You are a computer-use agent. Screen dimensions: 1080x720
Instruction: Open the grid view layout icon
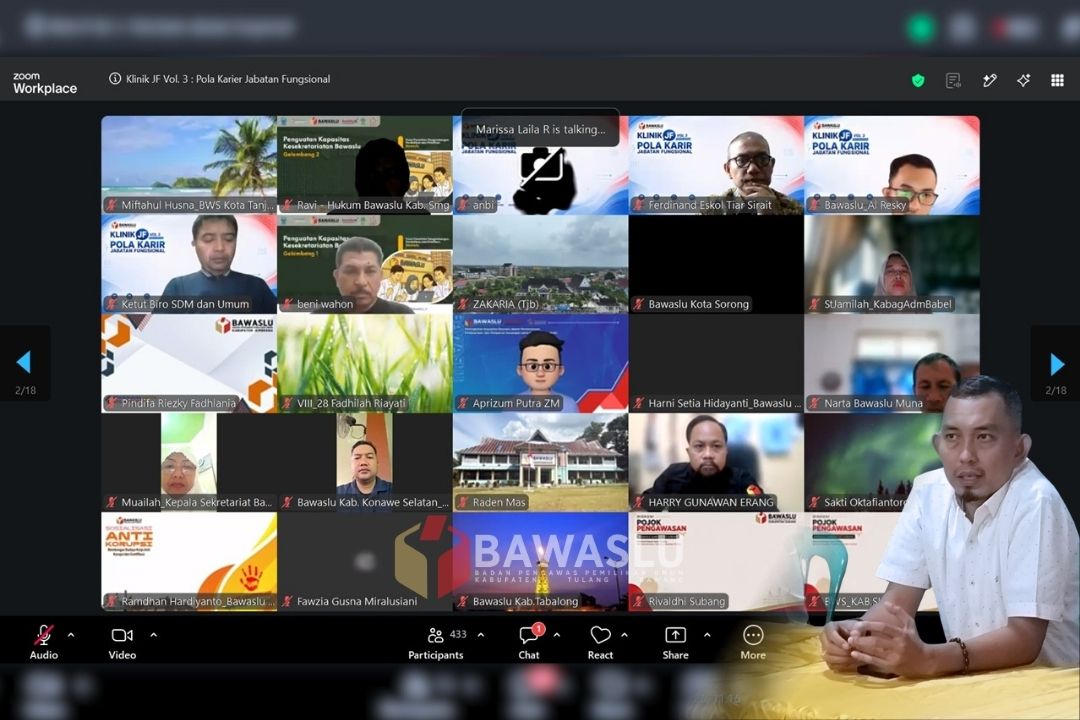coord(1057,81)
